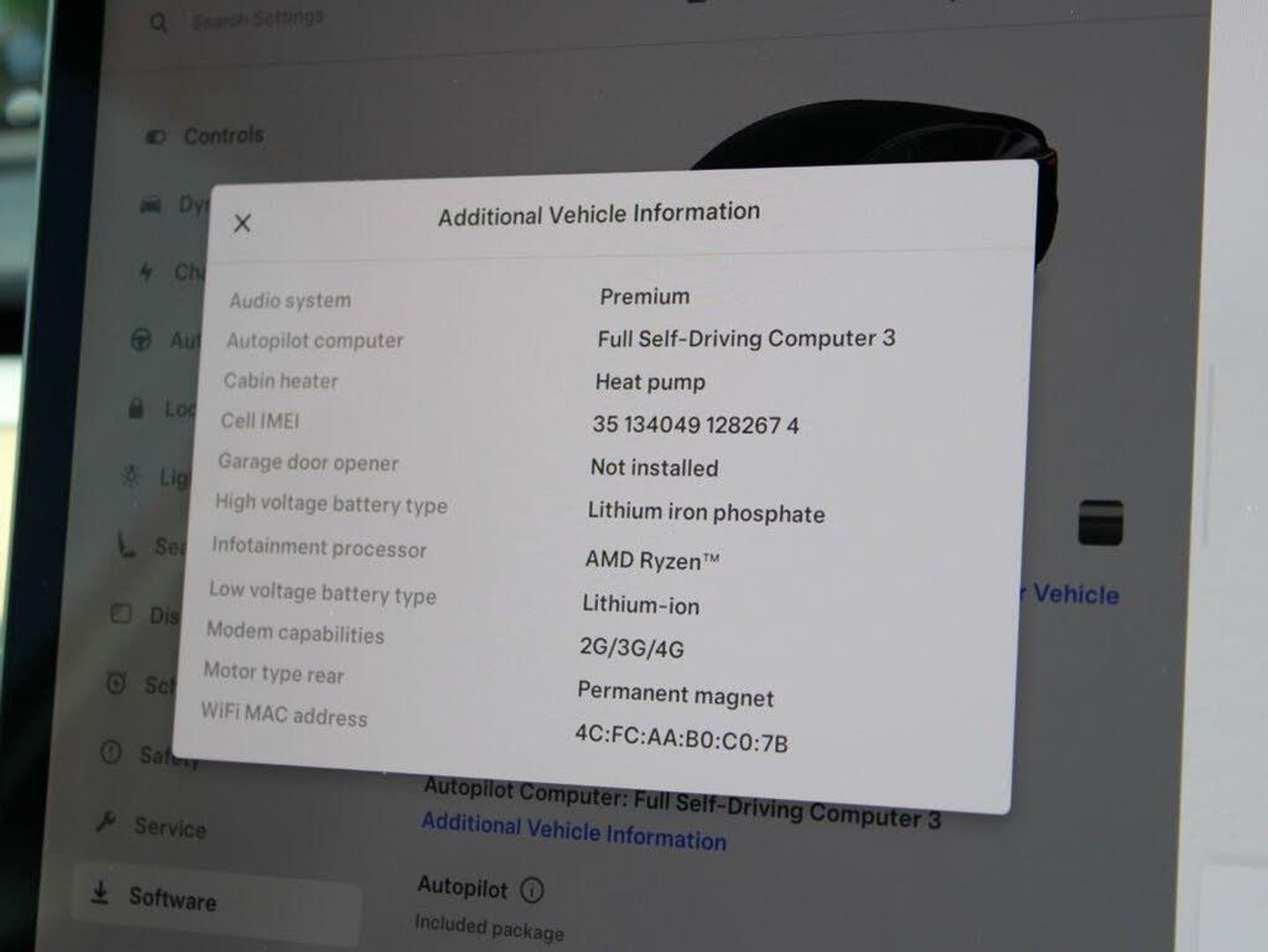Click the Infotainment processor label
Screen dimensions: 1268x952
319,548
